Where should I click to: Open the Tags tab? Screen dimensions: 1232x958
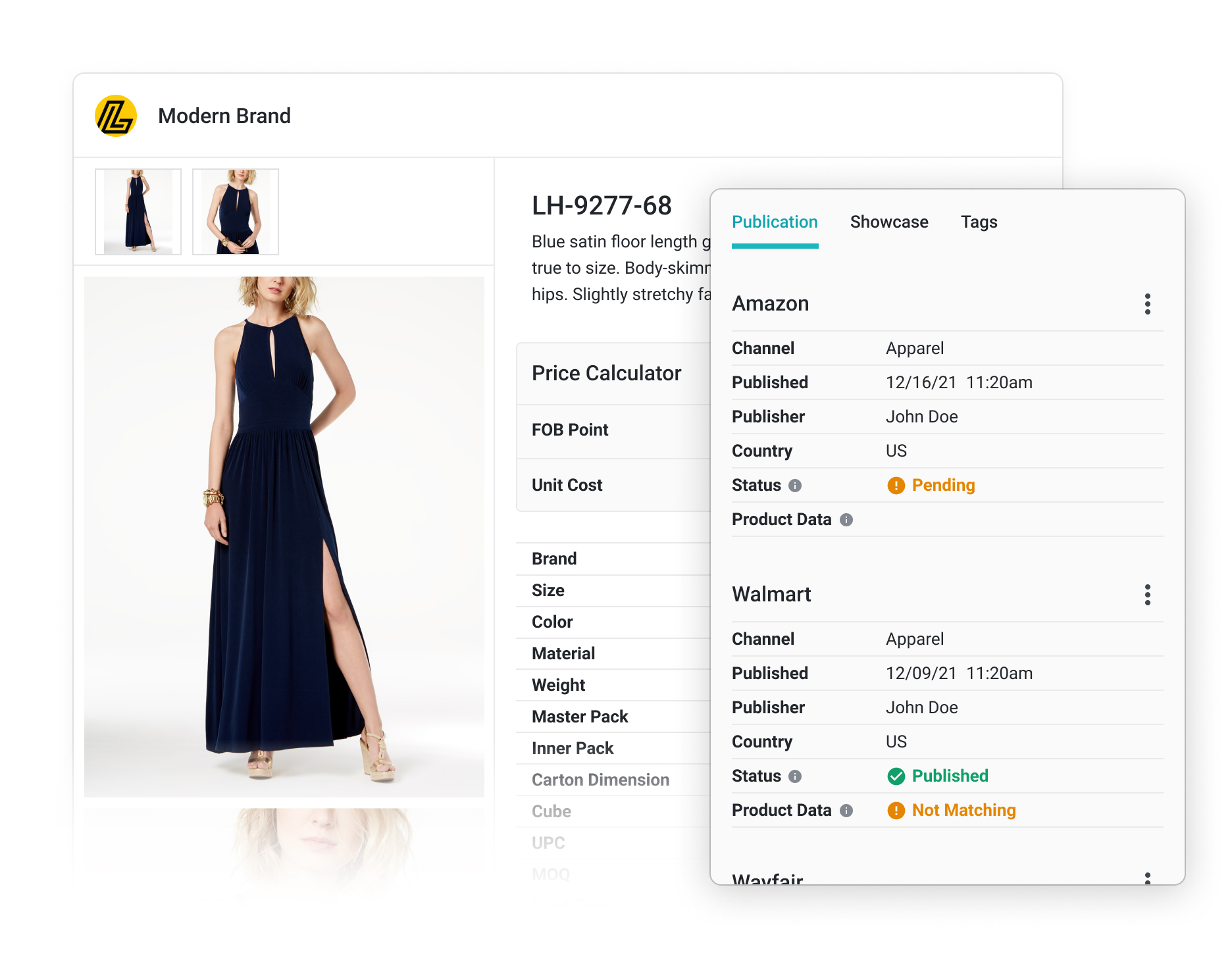click(979, 222)
